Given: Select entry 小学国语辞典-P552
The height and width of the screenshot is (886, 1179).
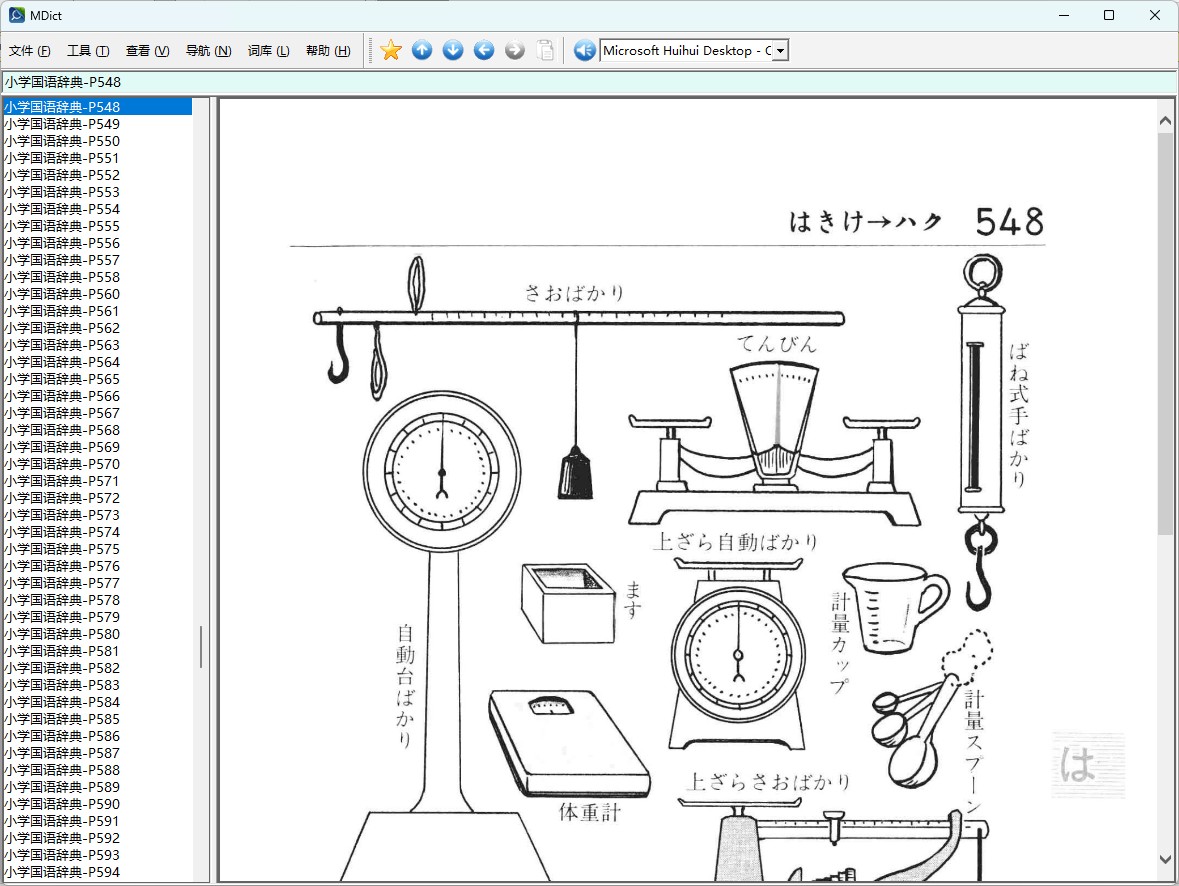Looking at the screenshot, I should [x=97, y=174].
